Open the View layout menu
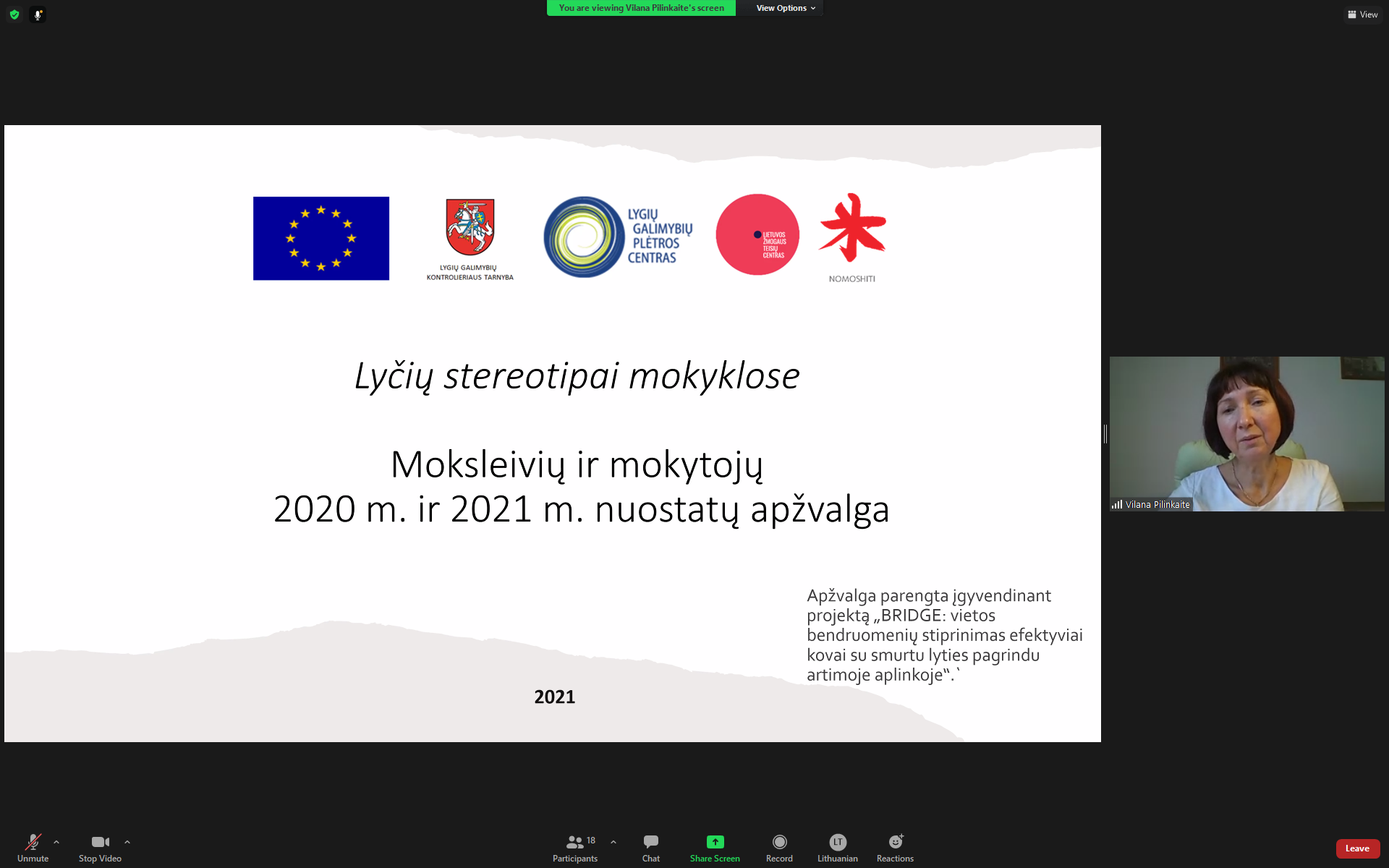The image size is (1389, 868). coord(1362,14)
